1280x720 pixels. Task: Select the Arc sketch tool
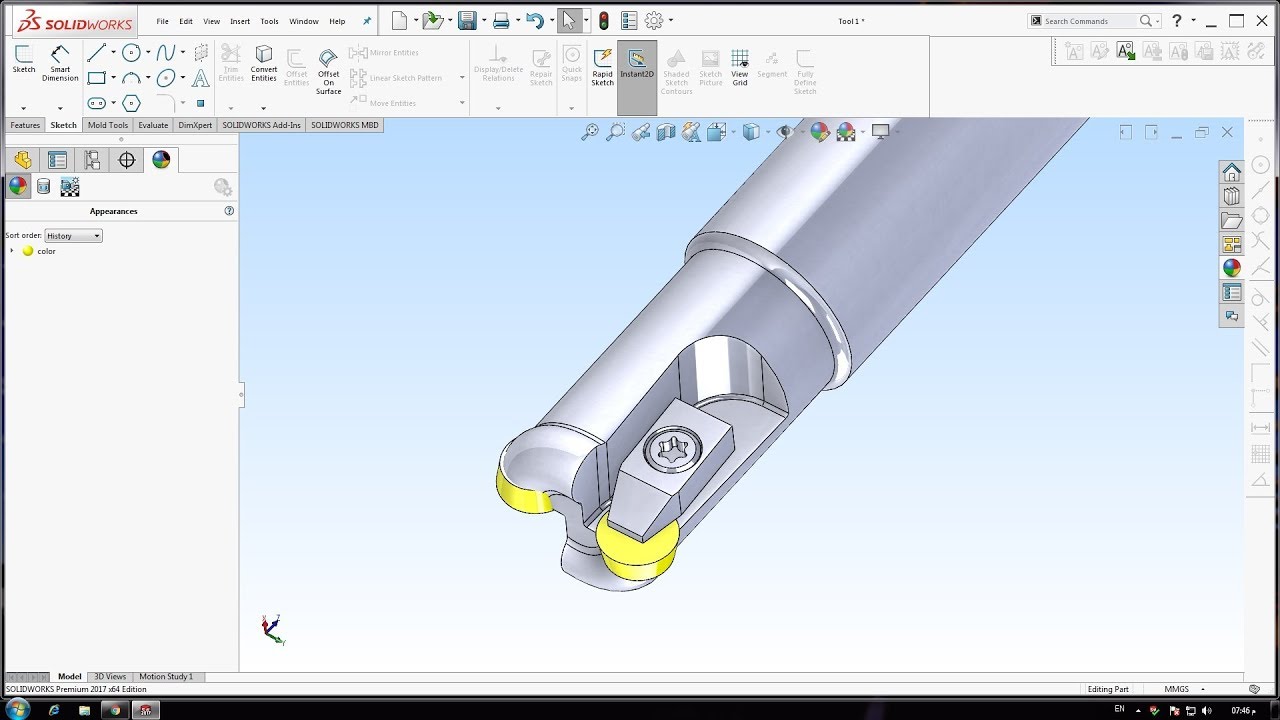pos(131,78)
